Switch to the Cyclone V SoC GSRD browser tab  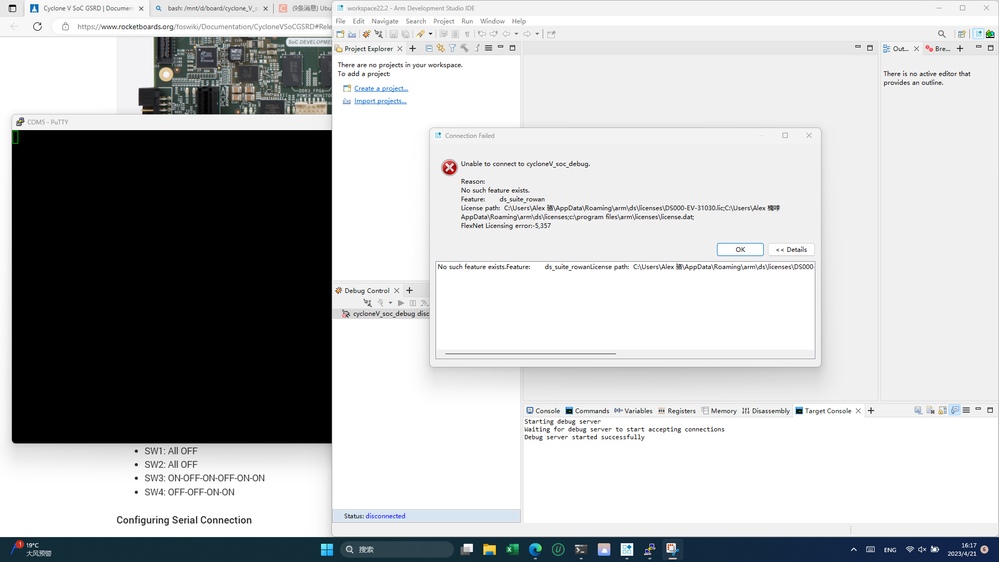(x=87, y=8)
